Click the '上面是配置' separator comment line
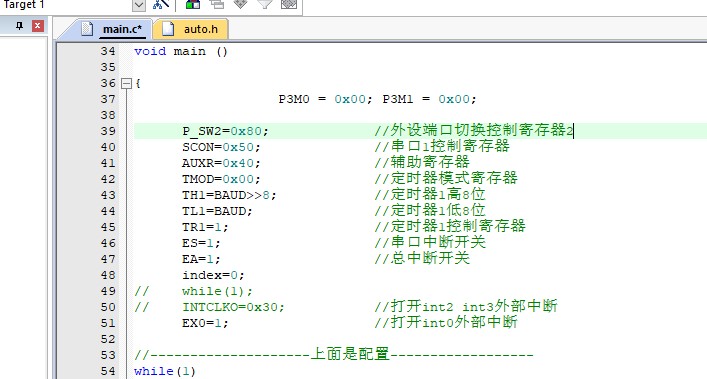707x379 pixels. click(334, 355)
